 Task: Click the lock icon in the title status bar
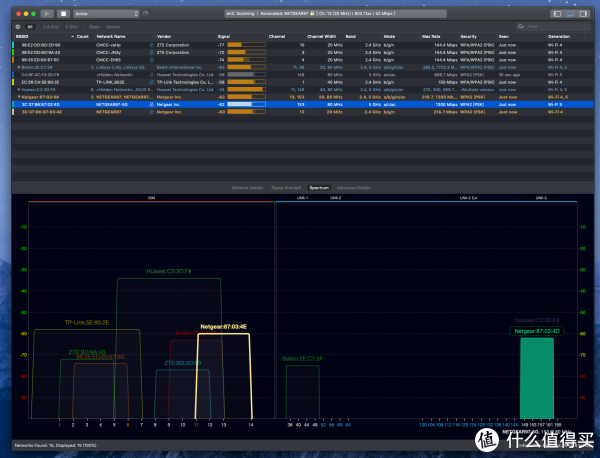pos(312,13)
